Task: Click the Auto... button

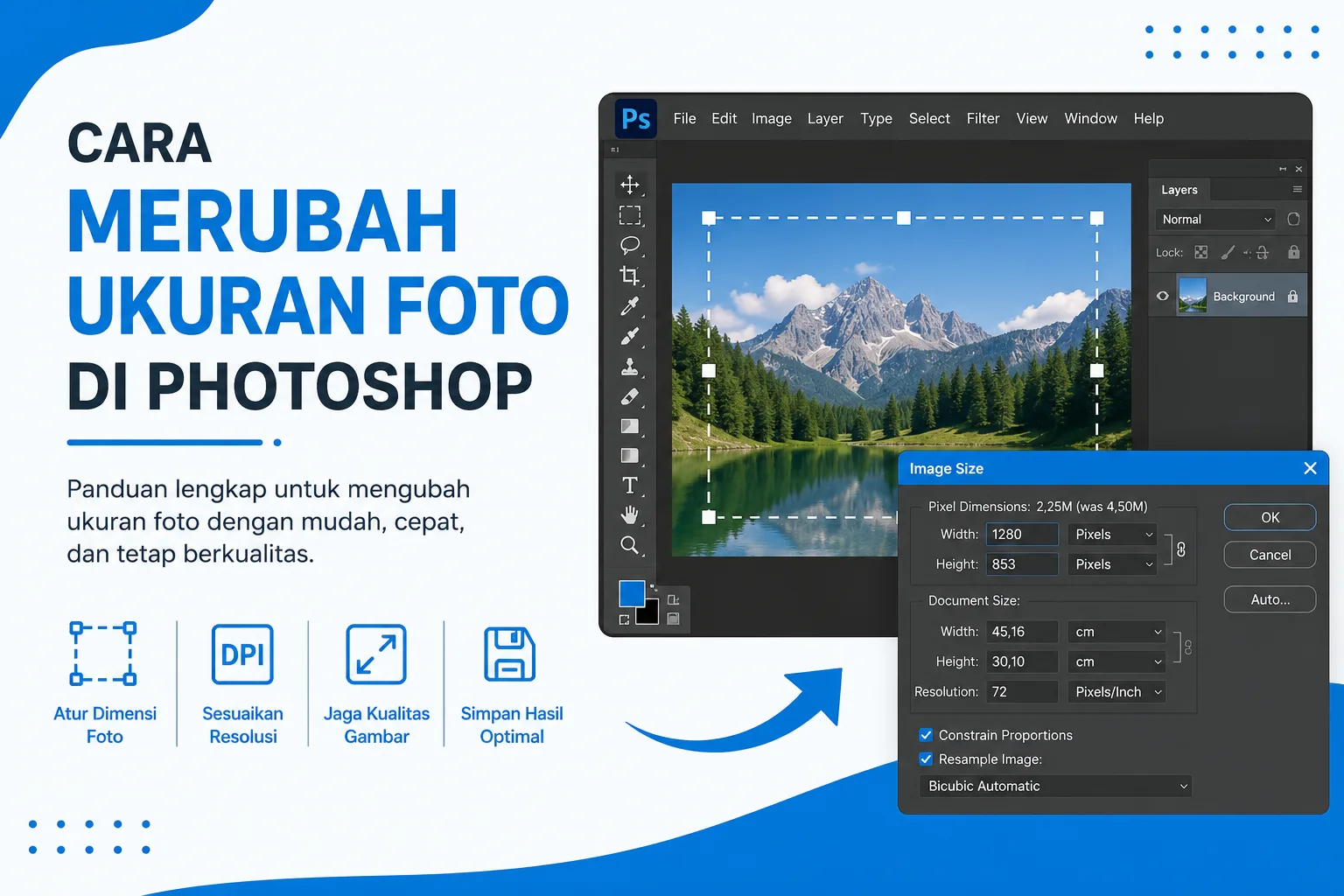Action: [x=1270, y=599]
